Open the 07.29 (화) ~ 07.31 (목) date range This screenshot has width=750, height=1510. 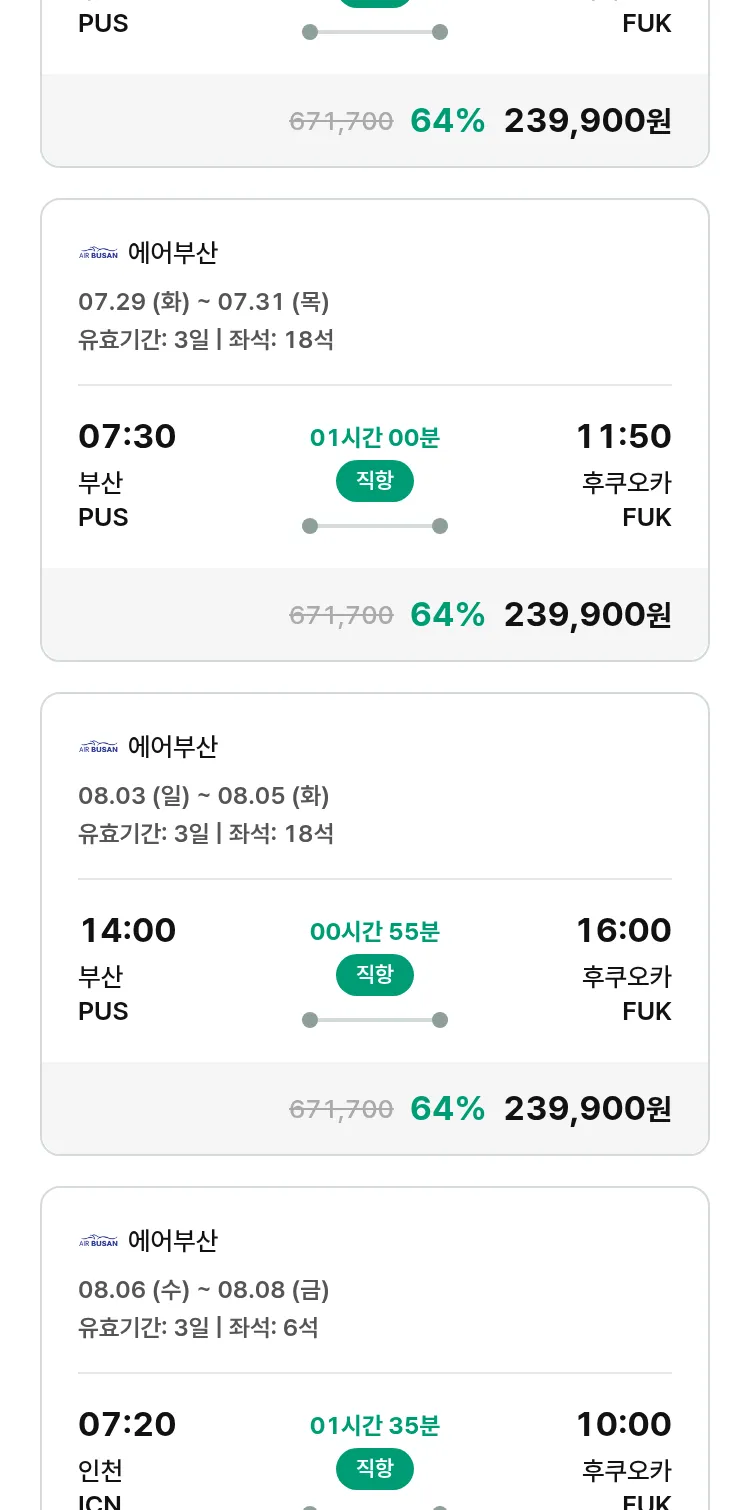tap(204, 302)
